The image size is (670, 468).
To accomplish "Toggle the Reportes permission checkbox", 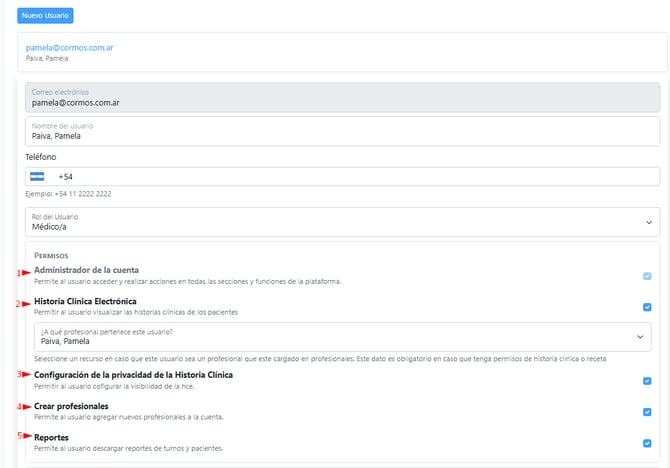I will pyautogui.click(x=647, y=443).
